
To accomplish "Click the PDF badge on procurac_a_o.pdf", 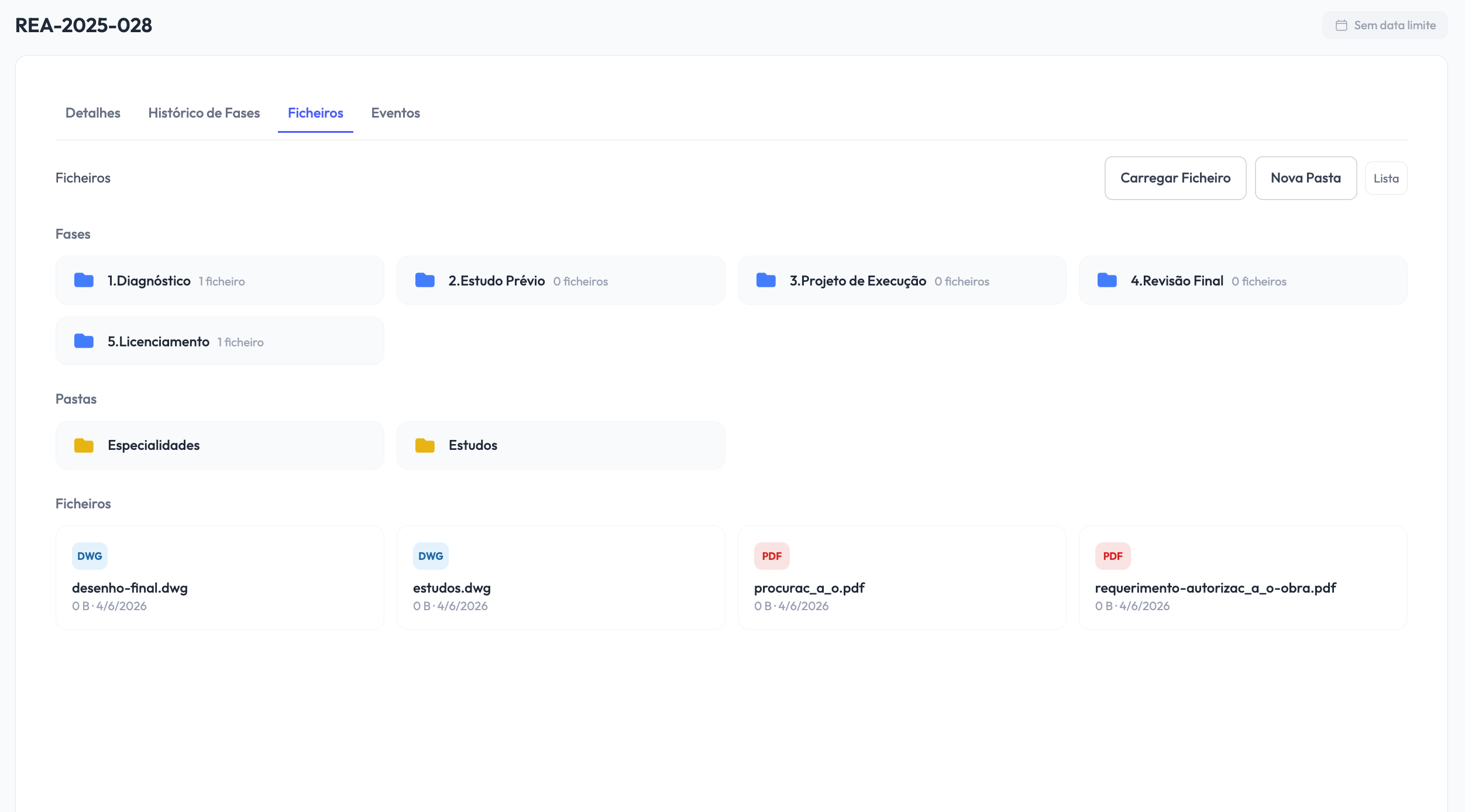I will (771, 556).
